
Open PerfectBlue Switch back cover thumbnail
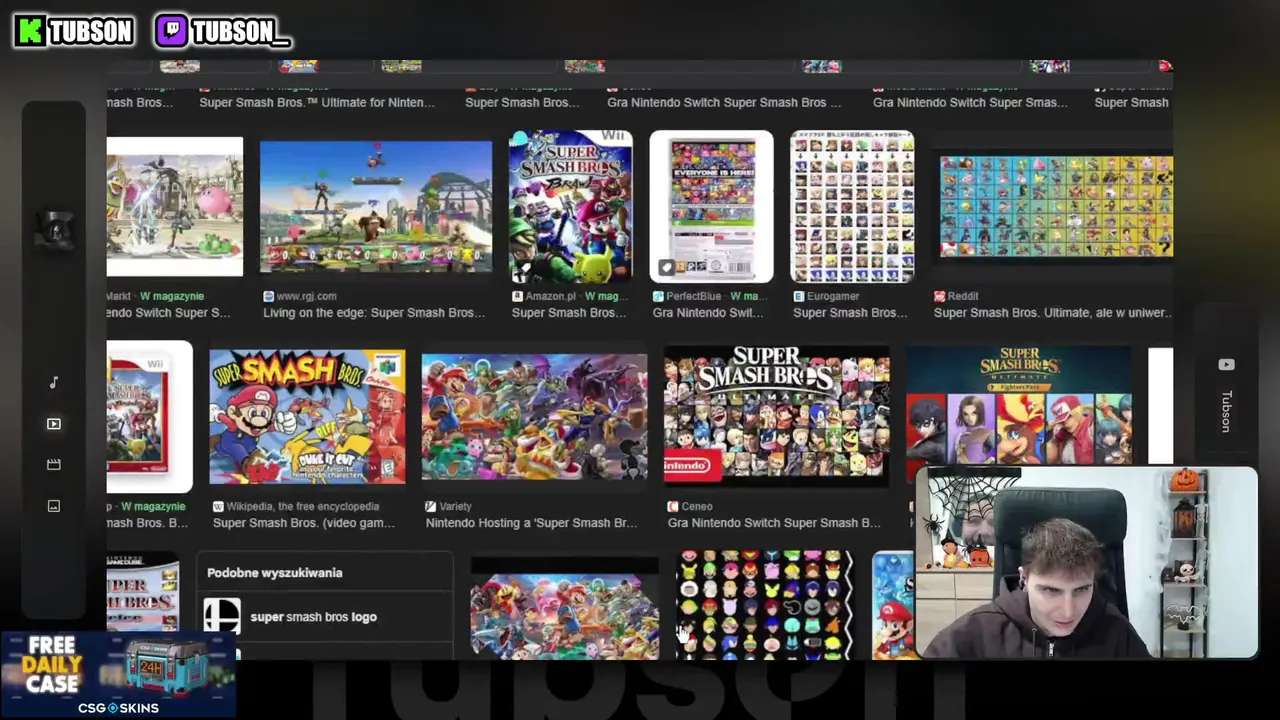[x=711, y=207]
